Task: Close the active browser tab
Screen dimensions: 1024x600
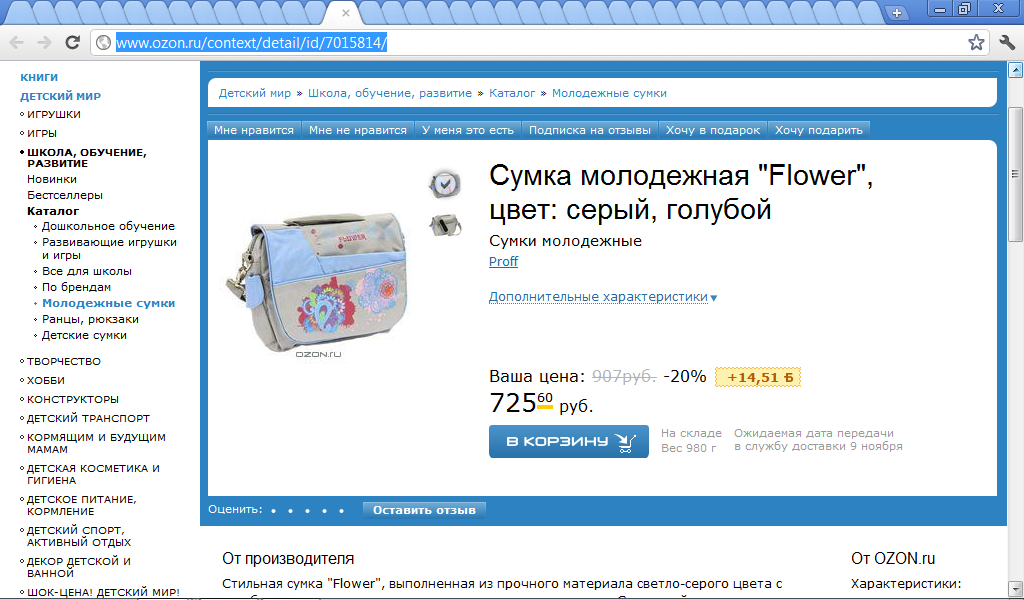Action: pyautogui.click(x=345, y=12)
